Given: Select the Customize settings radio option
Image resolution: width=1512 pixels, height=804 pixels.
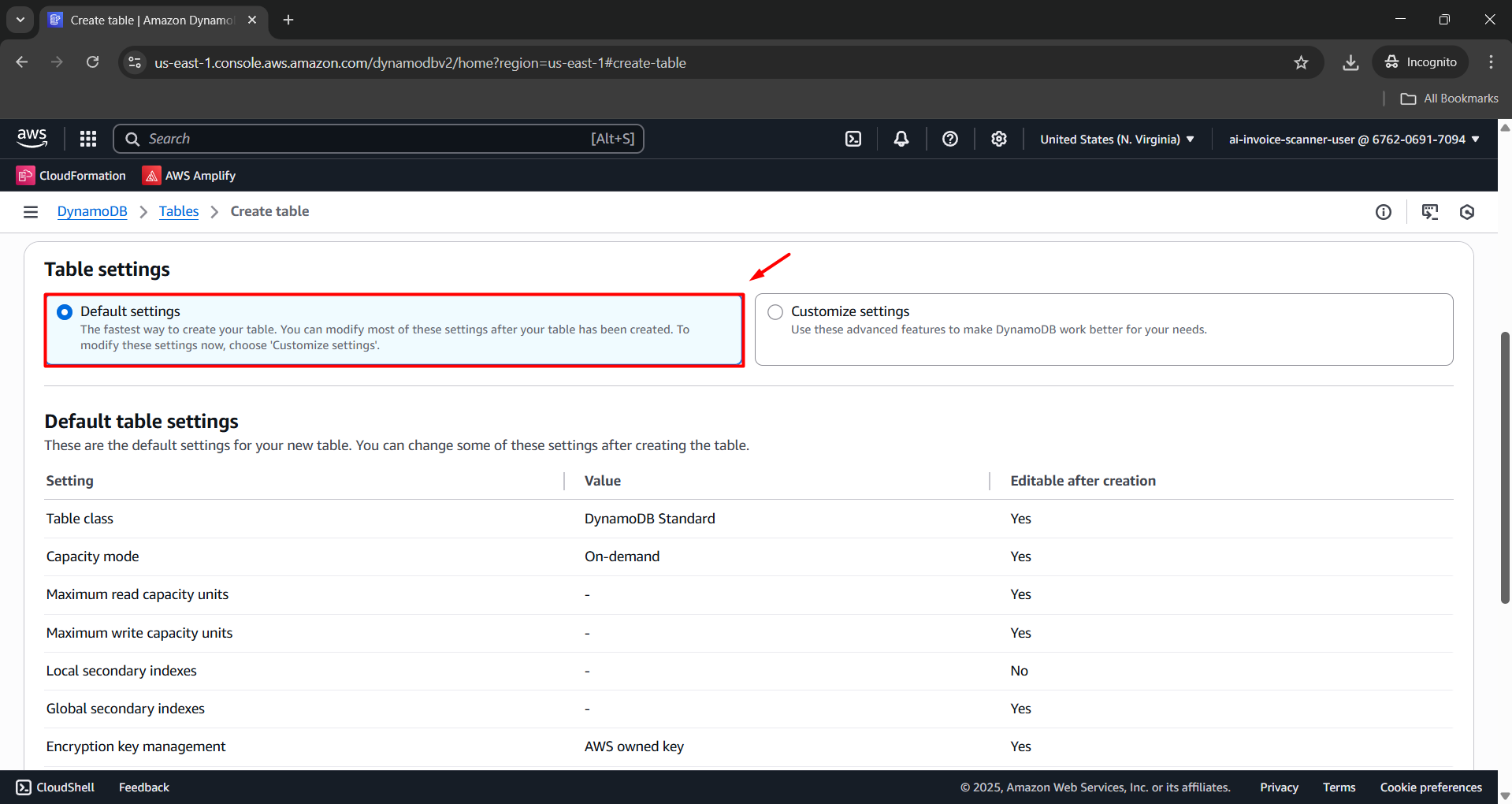Looking at the screenshot, I should (775, 312).
